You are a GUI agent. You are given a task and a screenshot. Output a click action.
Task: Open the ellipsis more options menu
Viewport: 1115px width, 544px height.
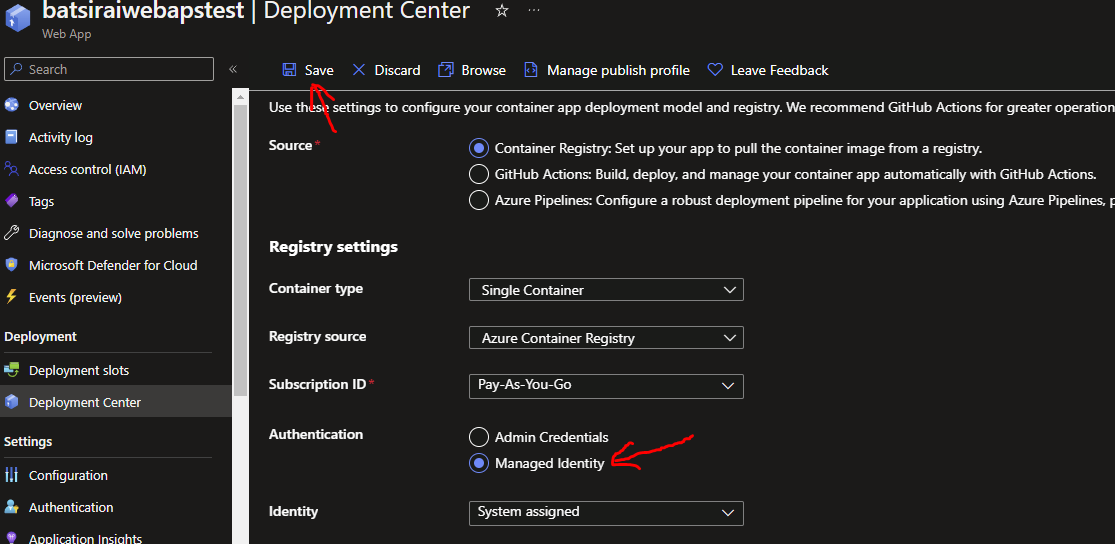click(535, 11)
